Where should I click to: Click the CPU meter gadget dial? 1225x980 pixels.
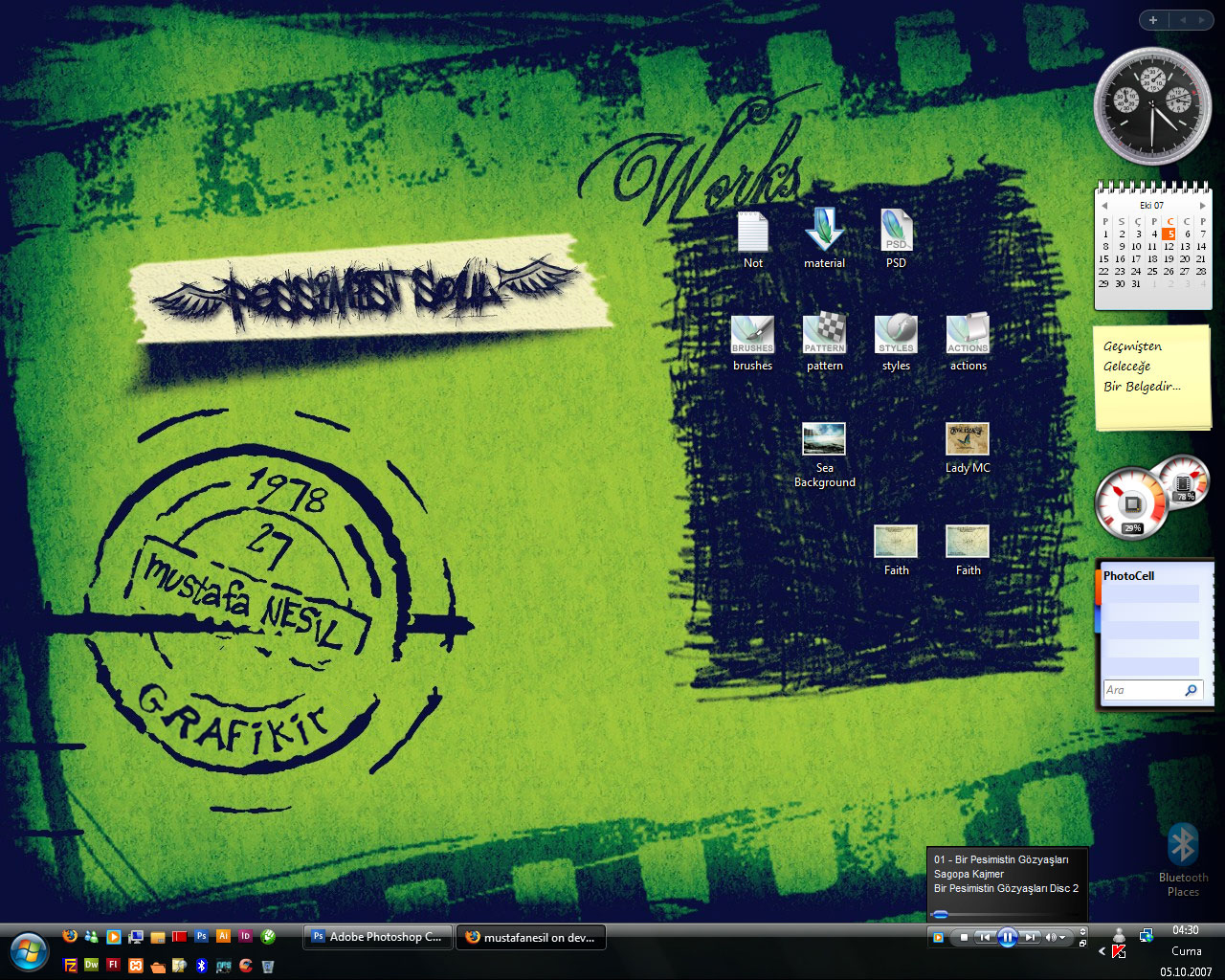1132,503
